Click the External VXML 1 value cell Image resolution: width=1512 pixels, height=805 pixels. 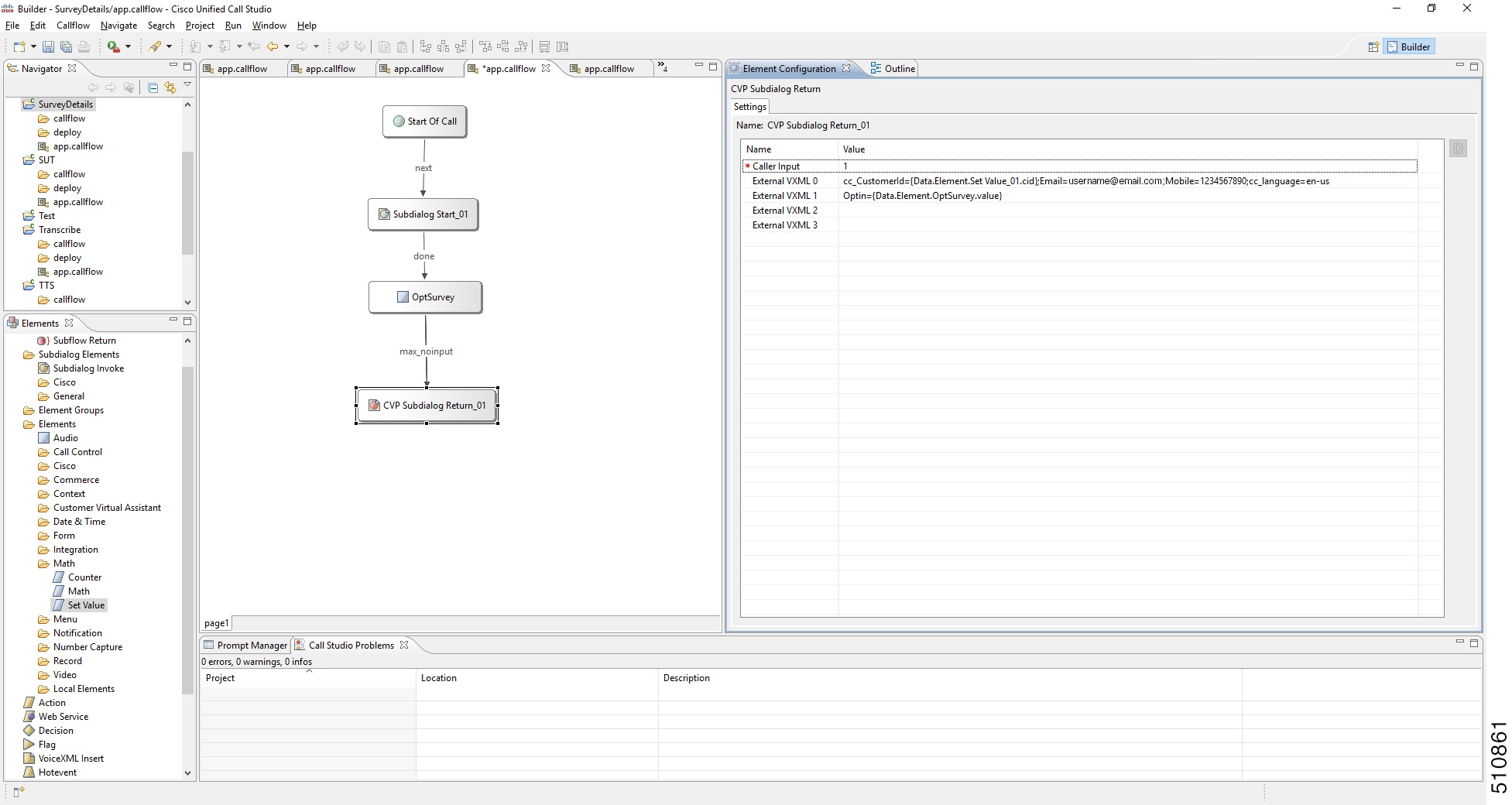pos(1128,196)
